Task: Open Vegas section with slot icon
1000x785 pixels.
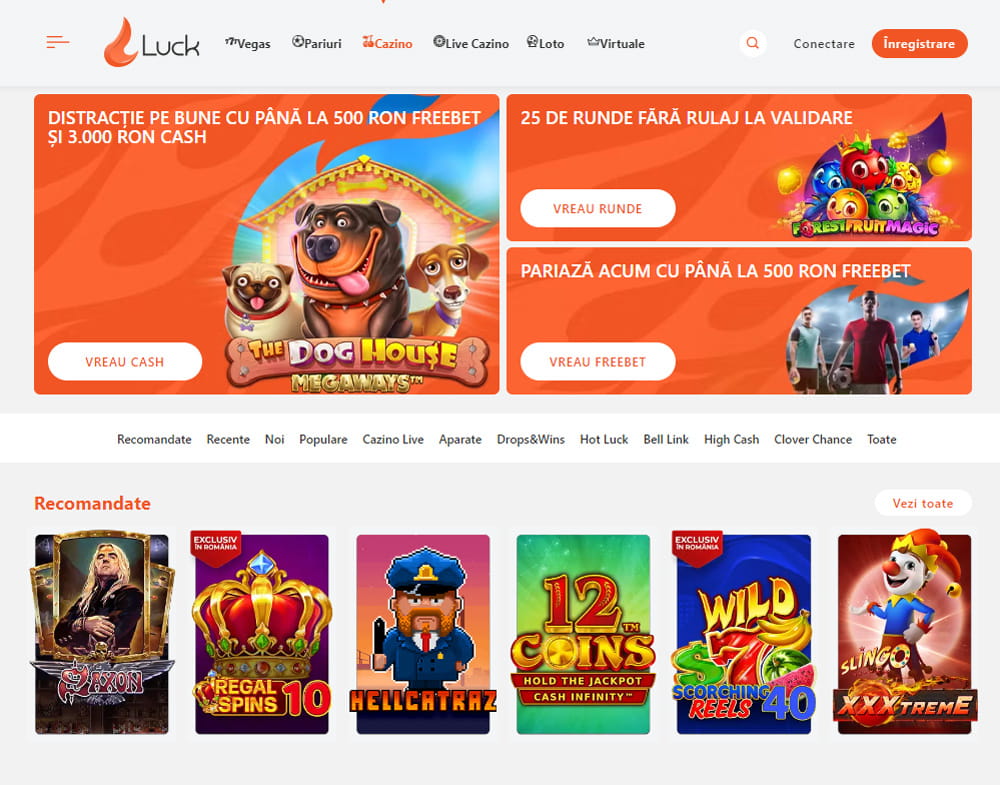Action: (247, 43)
